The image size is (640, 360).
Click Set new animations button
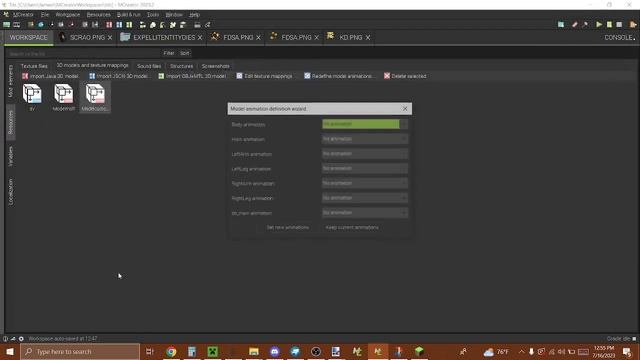tap(287, 227)
